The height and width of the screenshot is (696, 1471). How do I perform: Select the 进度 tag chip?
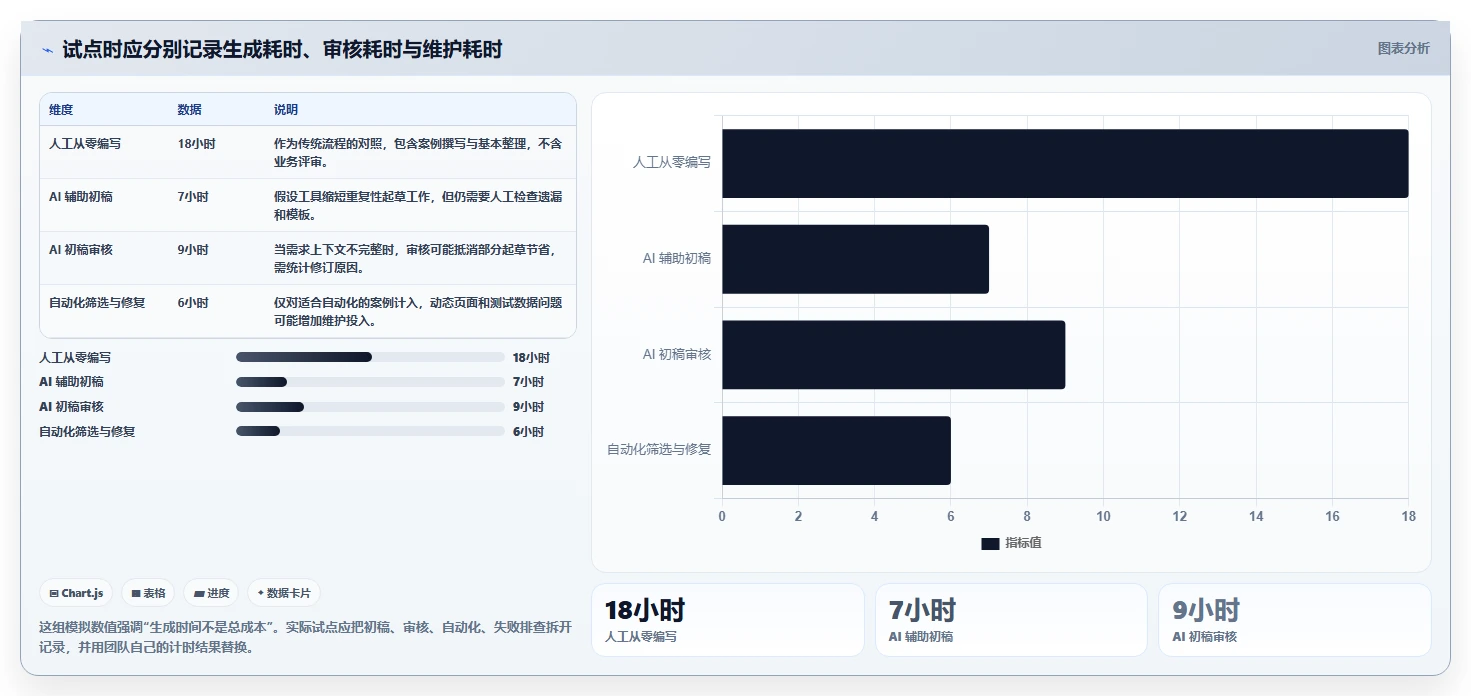212,593
